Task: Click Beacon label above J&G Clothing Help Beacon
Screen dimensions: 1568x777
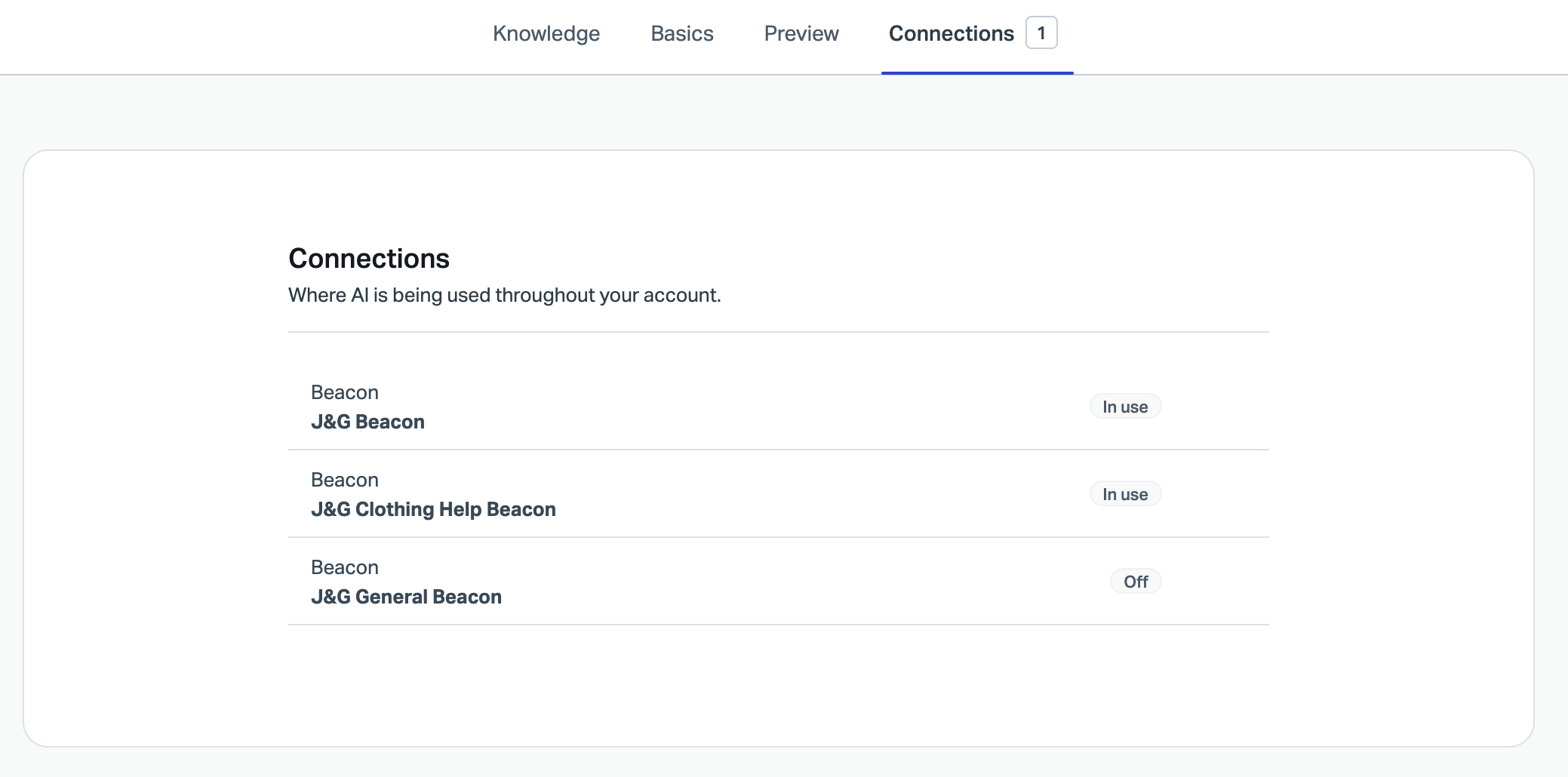Action: [345, 480]
